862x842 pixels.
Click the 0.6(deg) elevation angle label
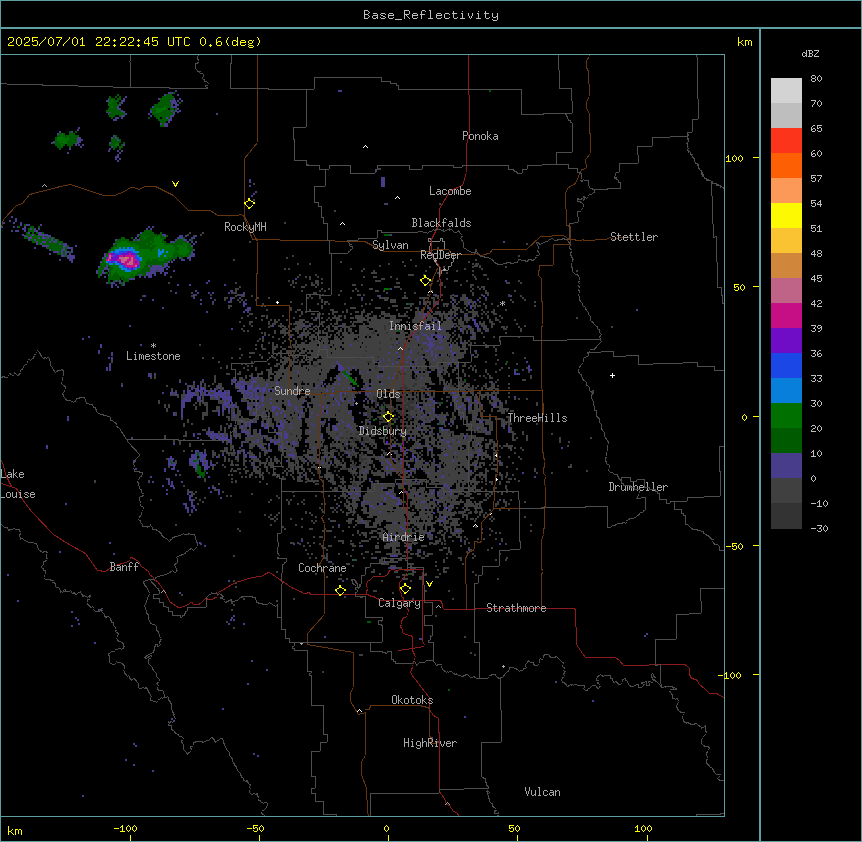point(230,42)
